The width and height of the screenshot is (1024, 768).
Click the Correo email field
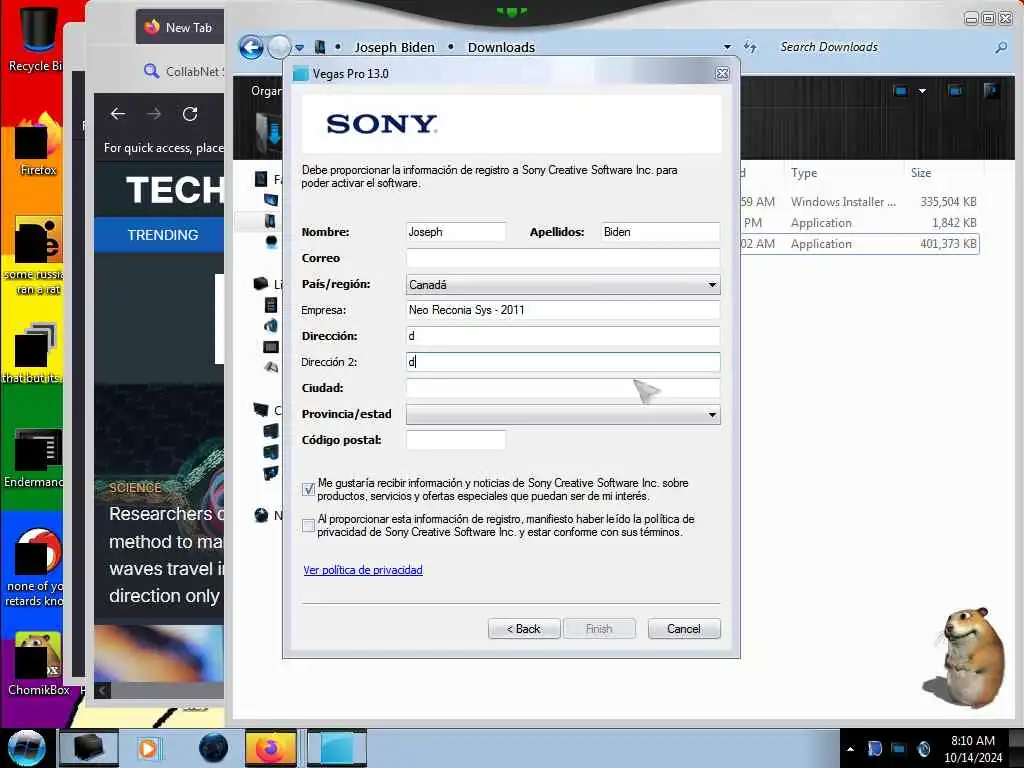tap(563, 258)
